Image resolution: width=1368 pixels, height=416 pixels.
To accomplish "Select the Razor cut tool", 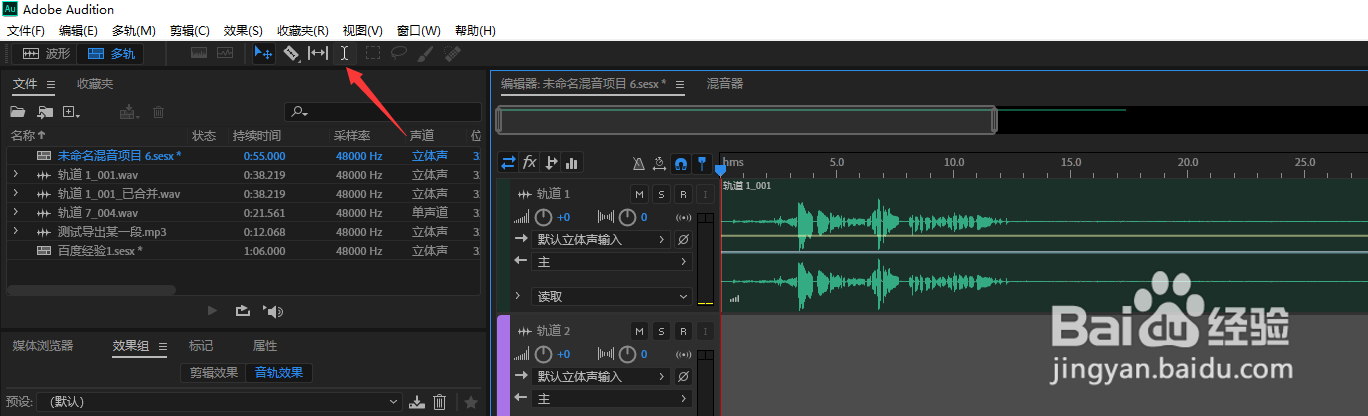I will click(x=292, y=53).
